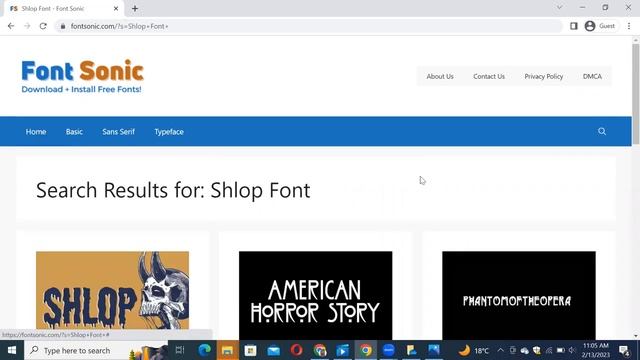Viewport: 640px width, 360px height.
Task: Open Chrome three-dot menu
Action: click(629, 26)
